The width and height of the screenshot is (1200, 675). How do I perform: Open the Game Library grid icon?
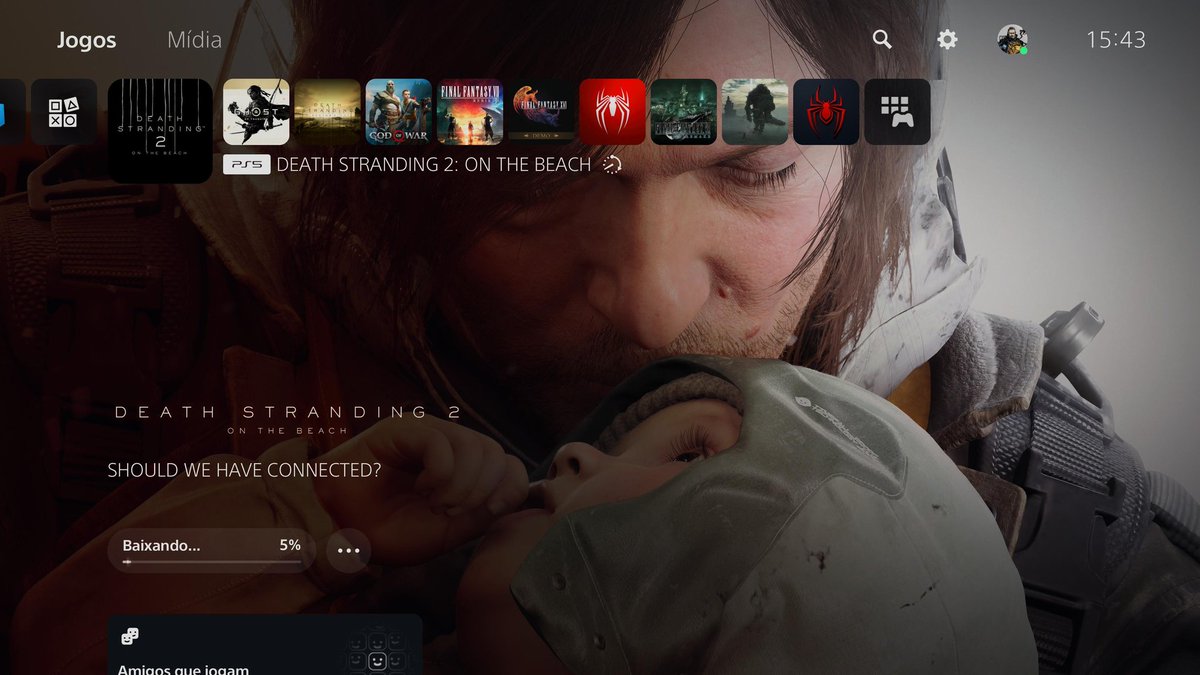897,112
